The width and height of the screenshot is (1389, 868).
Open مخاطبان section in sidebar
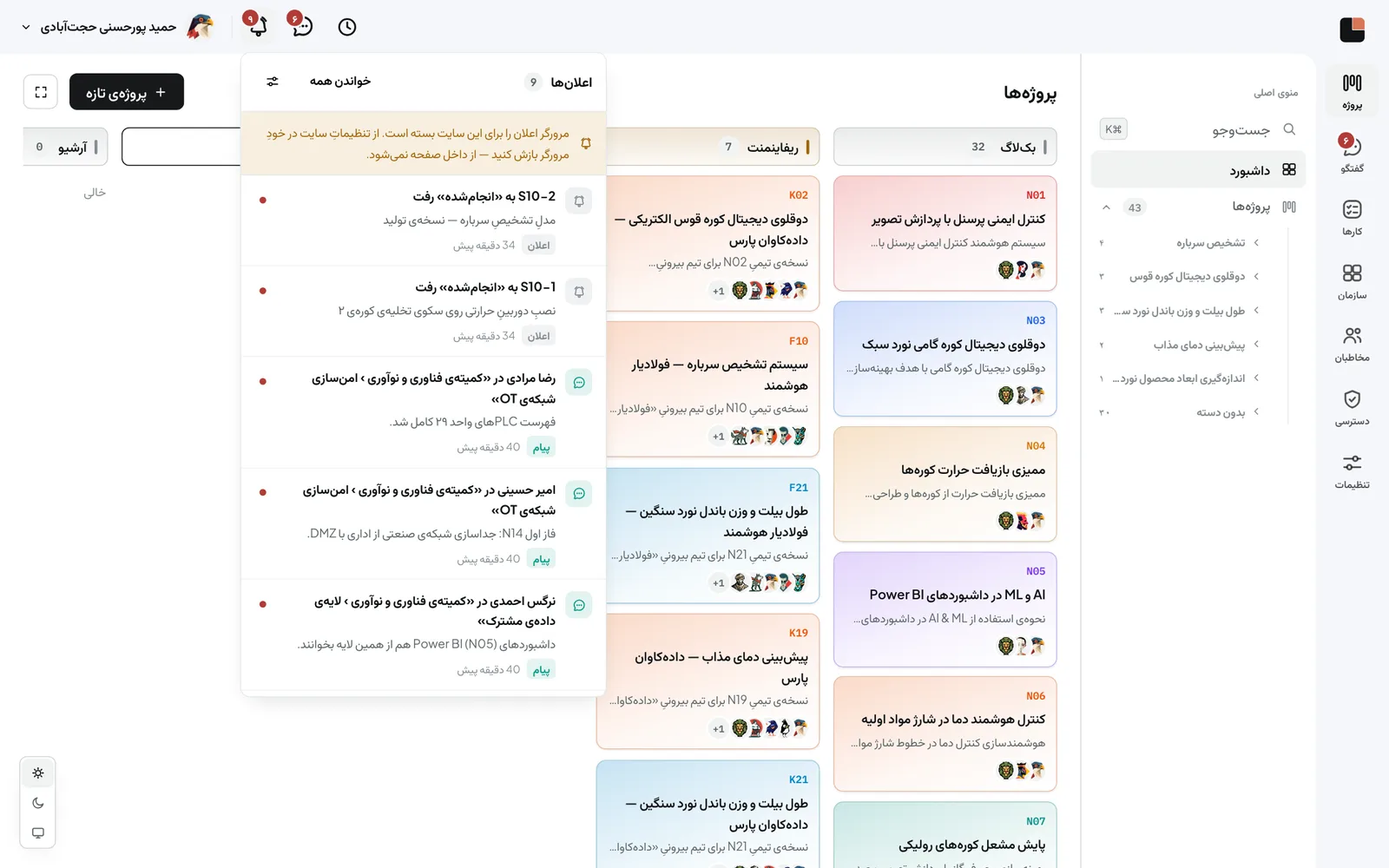click(x=1352, y=345)
